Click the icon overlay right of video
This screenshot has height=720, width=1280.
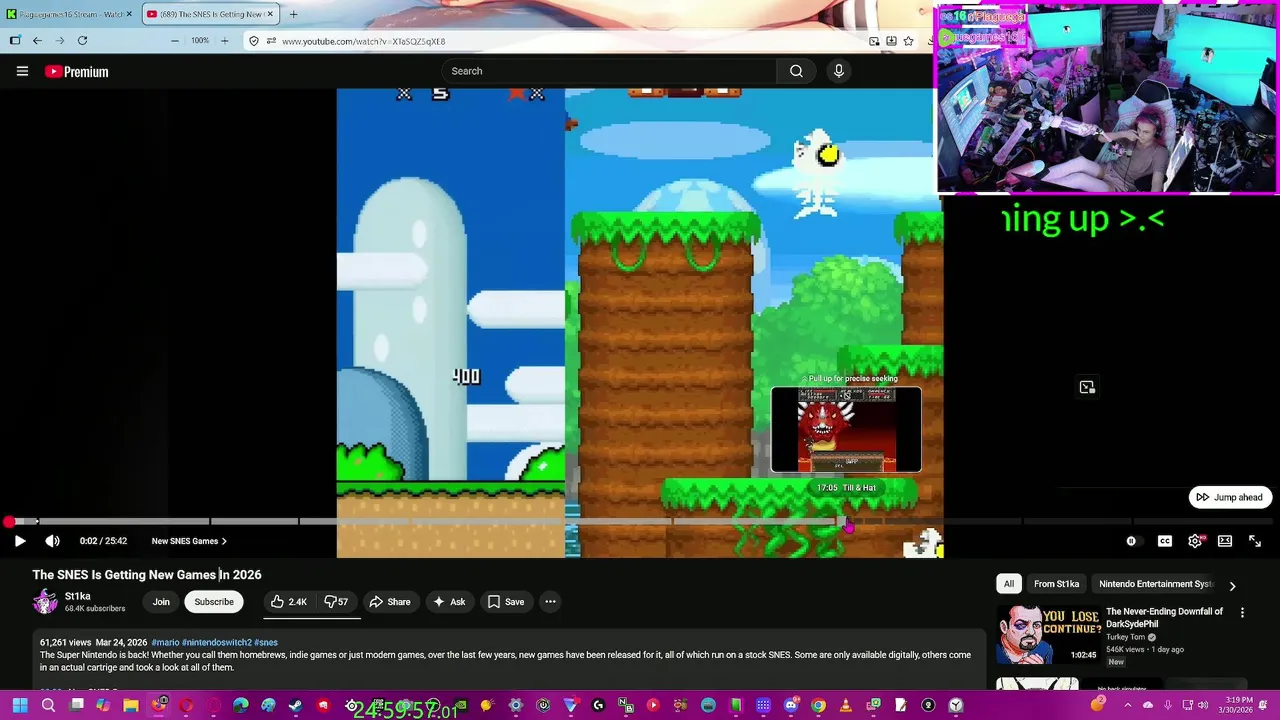tap(1087, 387)
